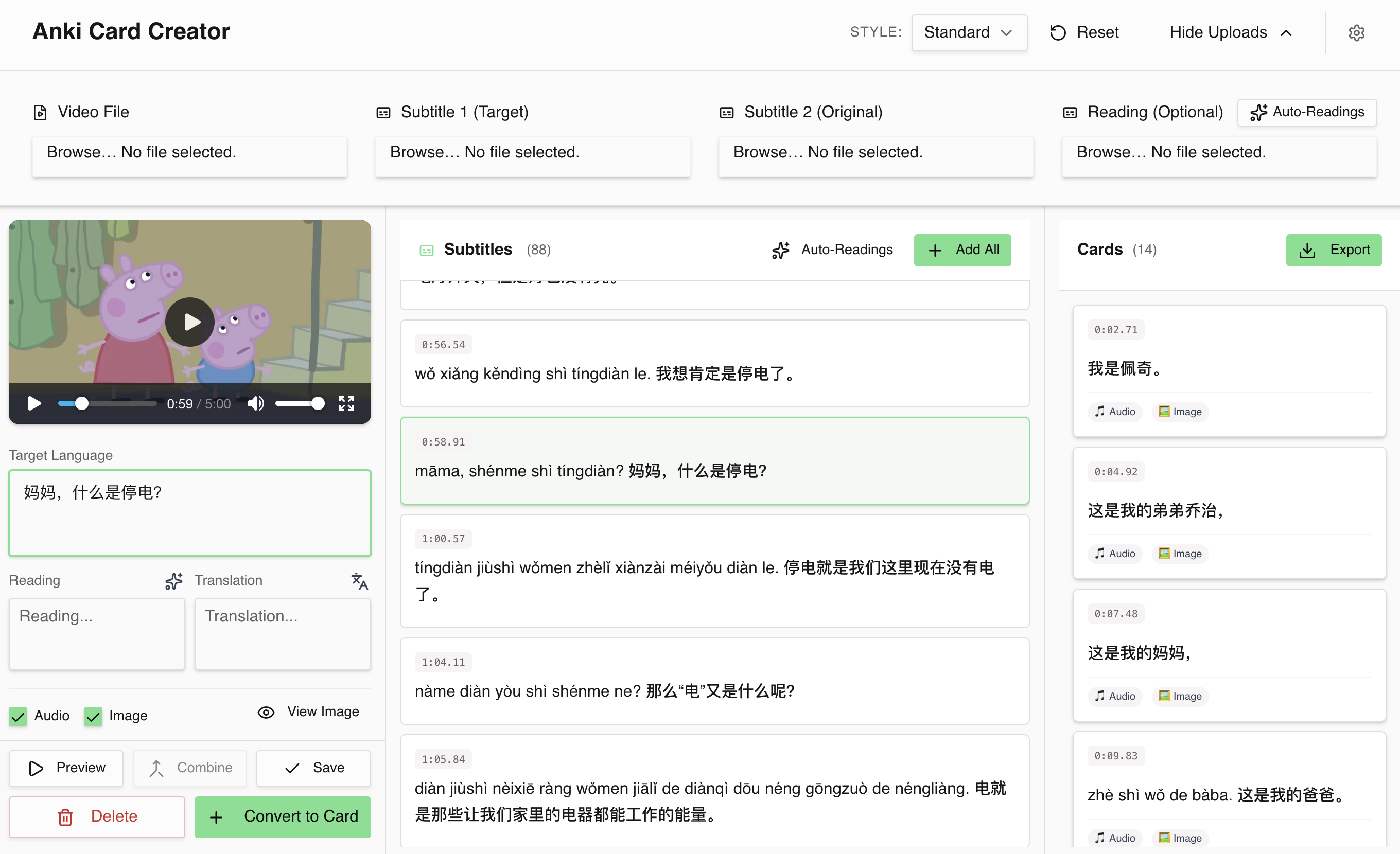The width and height of the screenshot is (1400, 854).
Task: Click Image on the 0:04.92 card
Action: pos(1180,554)
